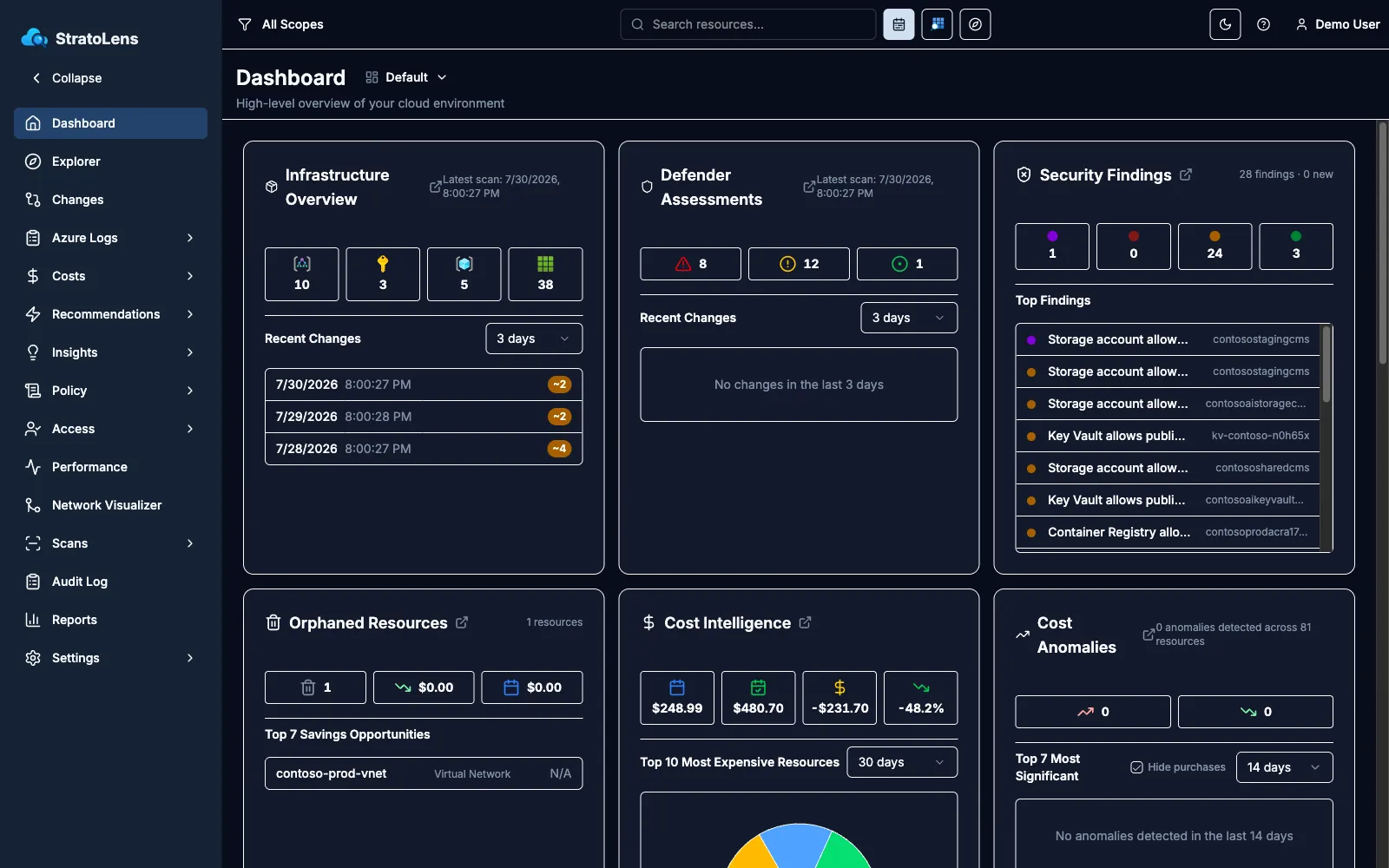Open Network Visualizer
Image resolution: width=1389 pixels, height=868 pixels.
(x=110, y=505)
